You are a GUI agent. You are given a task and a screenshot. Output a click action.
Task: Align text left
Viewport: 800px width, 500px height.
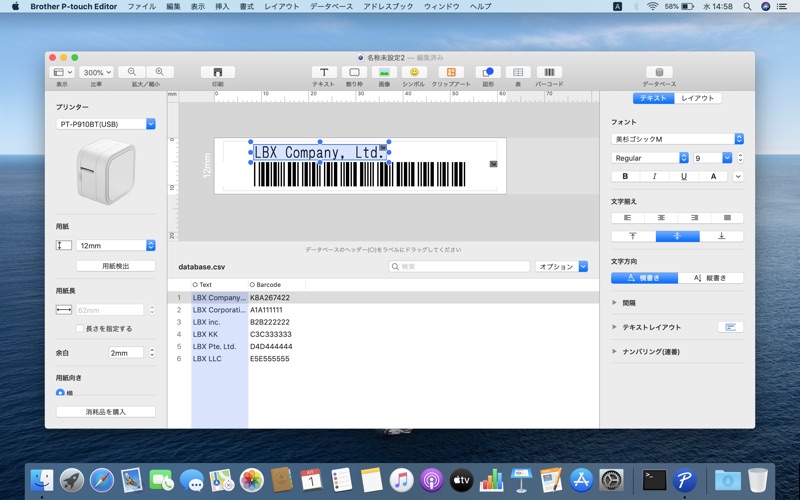(628, 218)
